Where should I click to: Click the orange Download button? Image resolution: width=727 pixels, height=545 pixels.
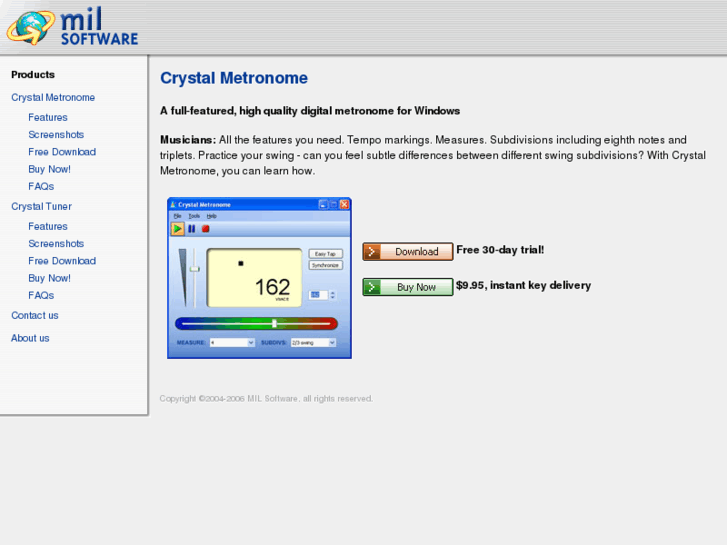coord(408,251)
